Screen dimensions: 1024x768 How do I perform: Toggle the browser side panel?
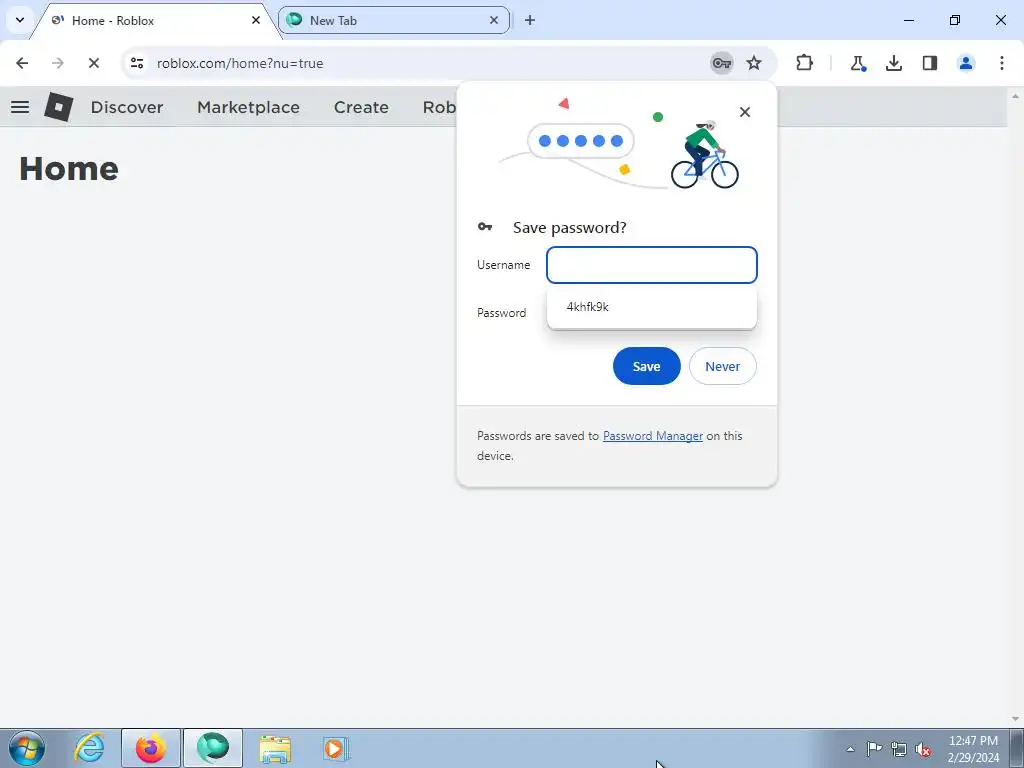coord(930,63)
